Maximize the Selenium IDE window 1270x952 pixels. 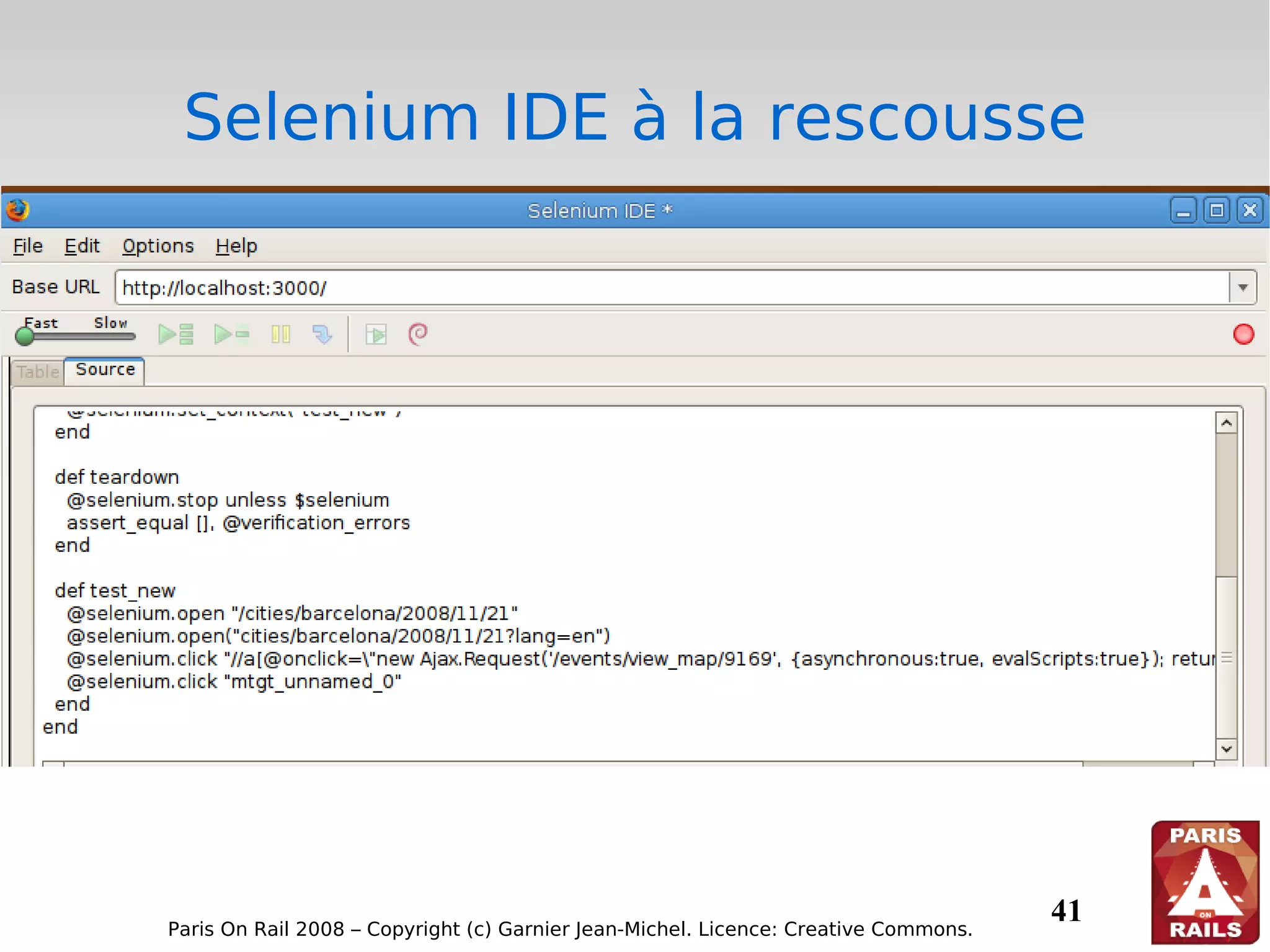click(x=1216, y=211)
